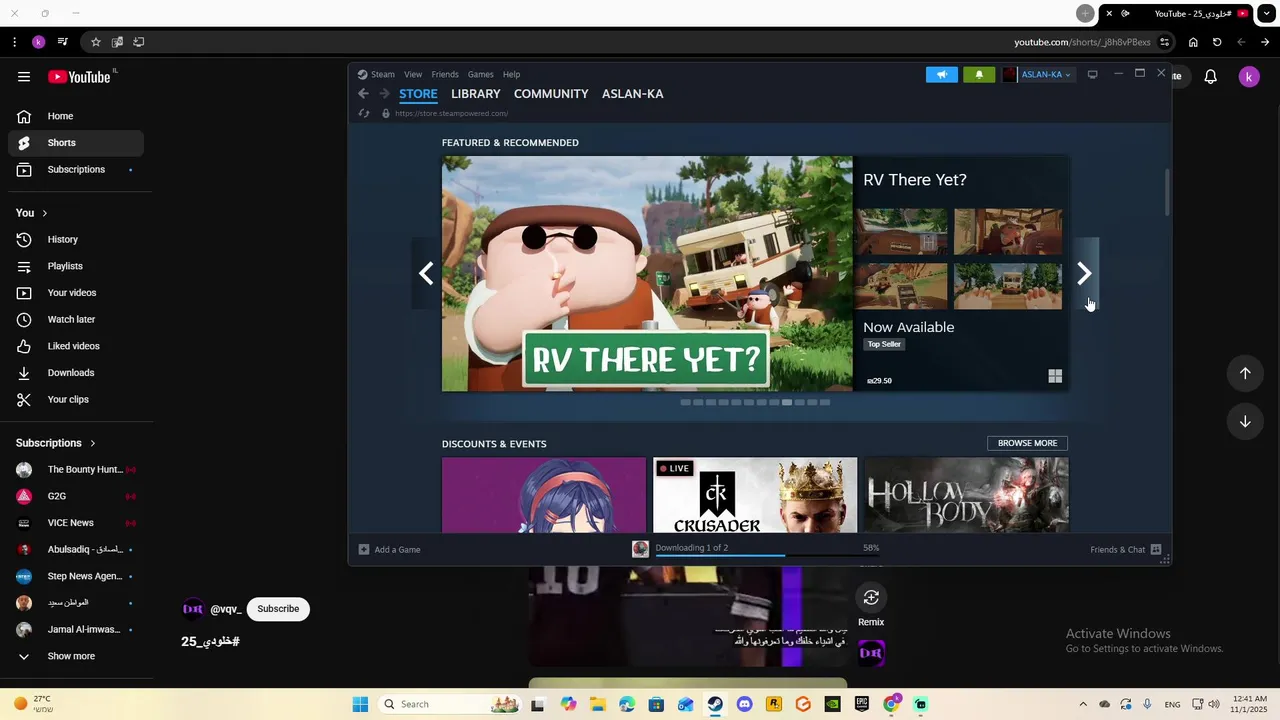This screenshot has width=1280, height=720.
Task: Expand the Subscriptions section chevron
Action: click(x=93, y=443)
